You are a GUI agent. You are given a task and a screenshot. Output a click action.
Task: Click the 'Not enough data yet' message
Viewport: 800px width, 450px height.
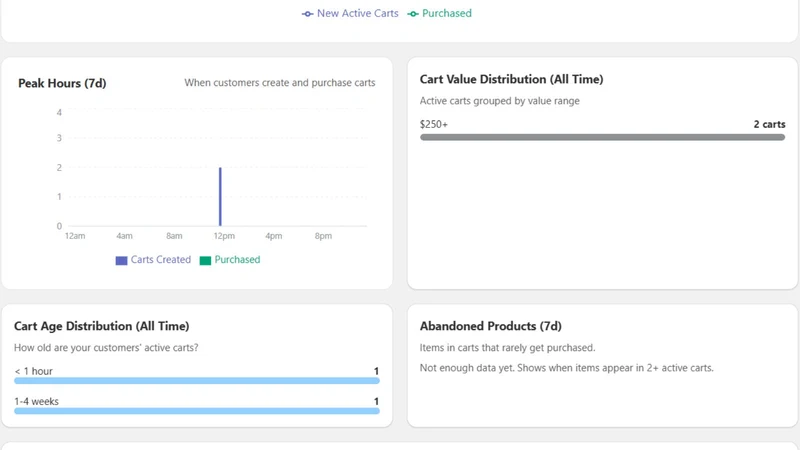(566, 368)
